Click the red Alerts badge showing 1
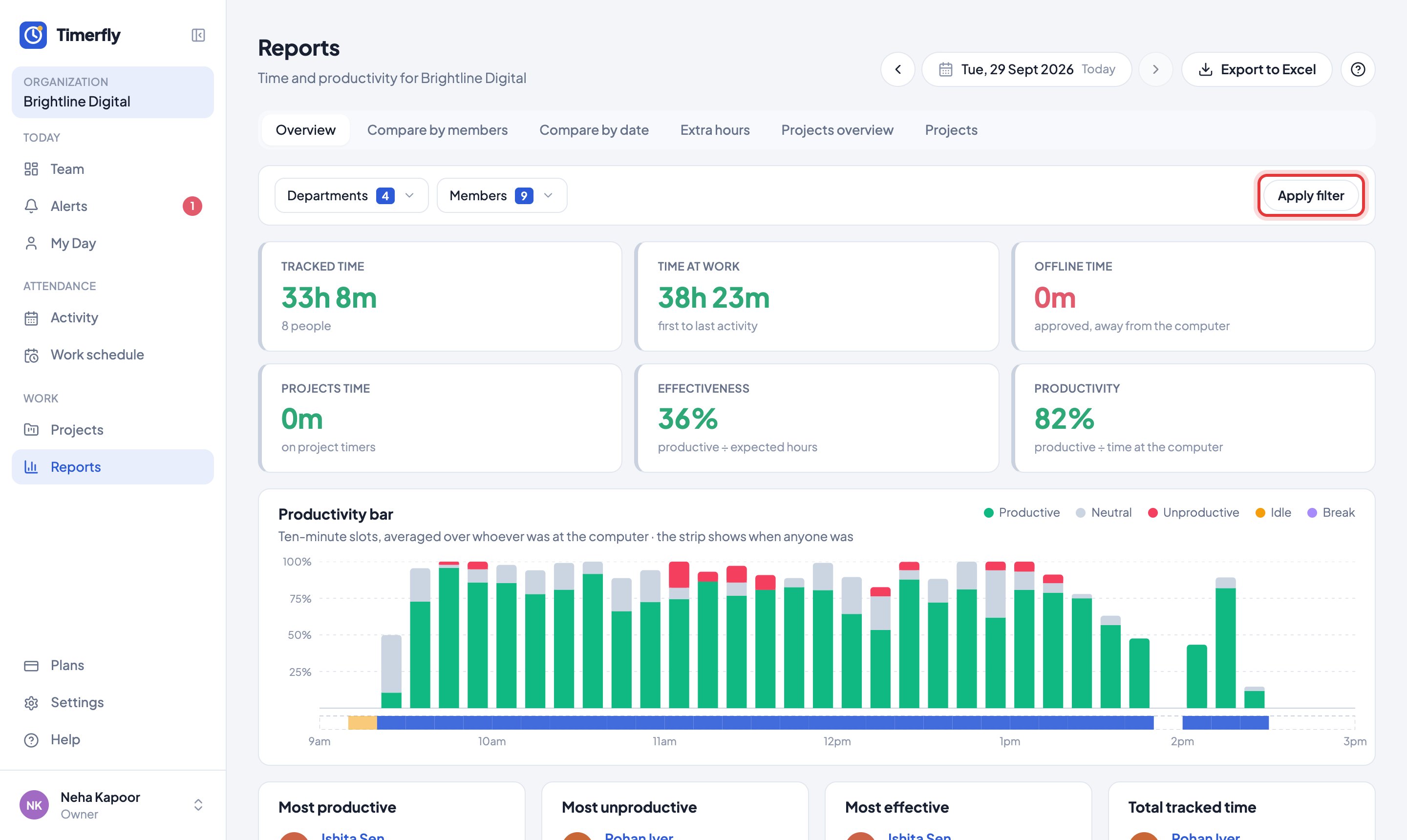The width and height of the screenshot is (1407, 840). tap(192, 206)
